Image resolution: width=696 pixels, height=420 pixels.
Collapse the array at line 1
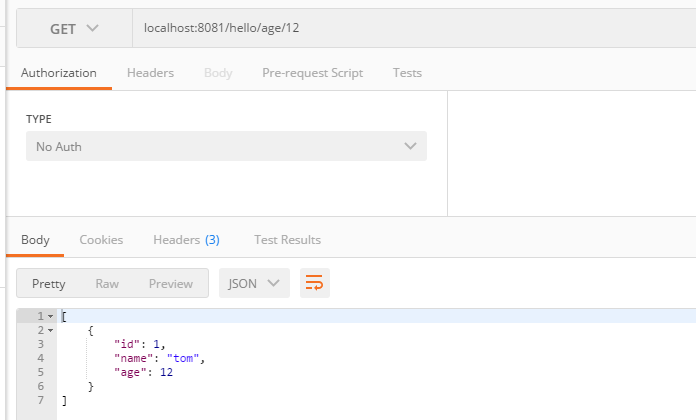[x=51, y=317]
